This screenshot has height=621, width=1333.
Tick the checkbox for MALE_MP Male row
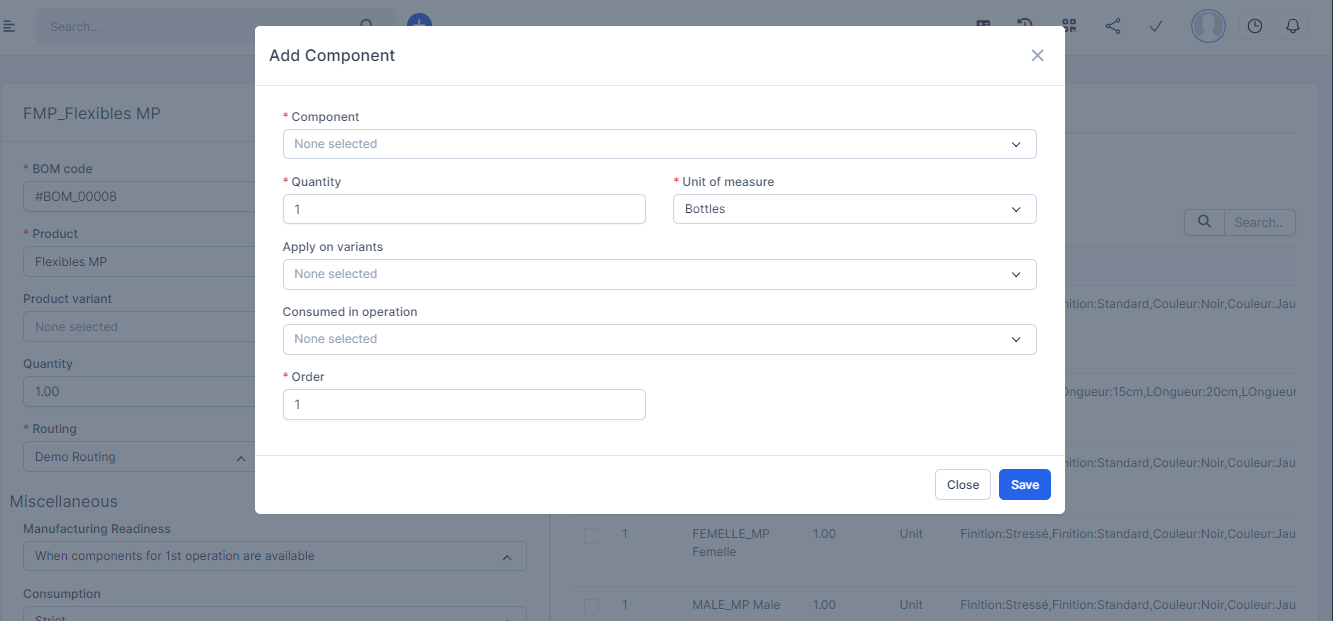tap(591, 606)
